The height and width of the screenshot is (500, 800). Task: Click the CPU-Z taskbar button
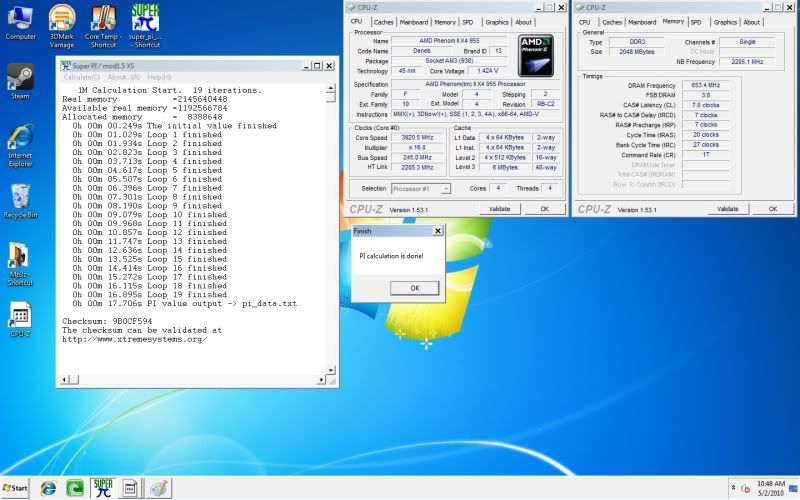pos(130,488)
